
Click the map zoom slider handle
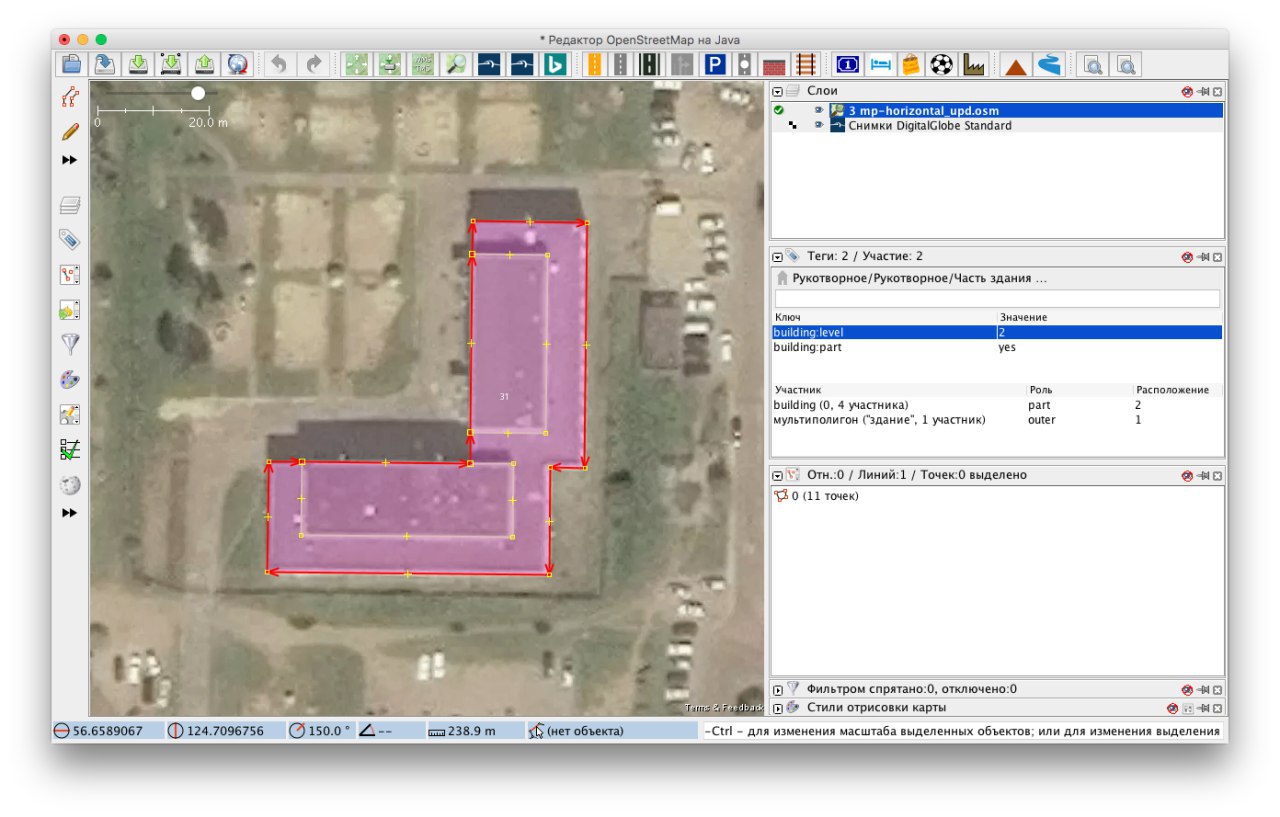pos(198,93)
